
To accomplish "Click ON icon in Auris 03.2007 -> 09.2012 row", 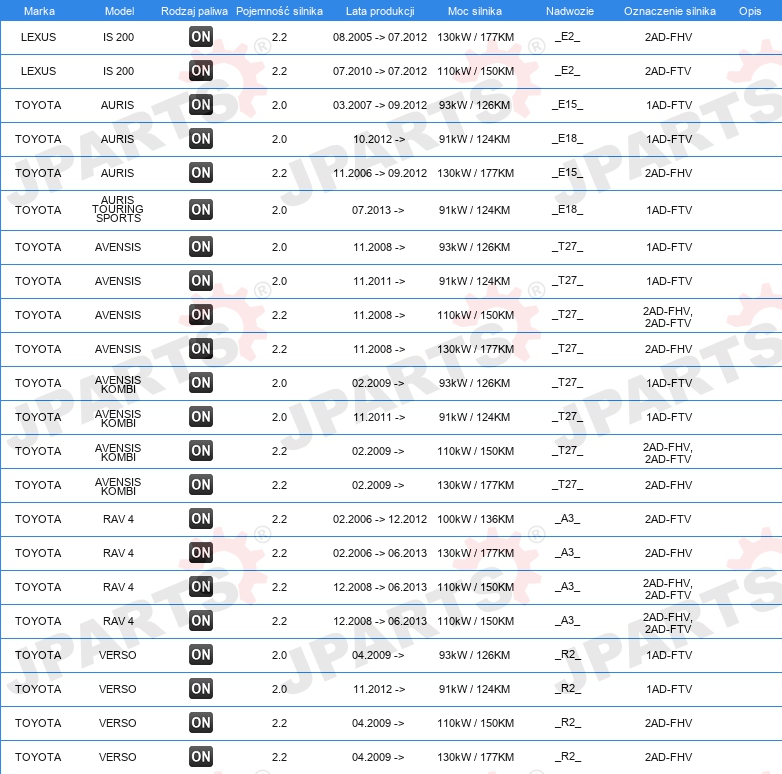I will (201, 104).
